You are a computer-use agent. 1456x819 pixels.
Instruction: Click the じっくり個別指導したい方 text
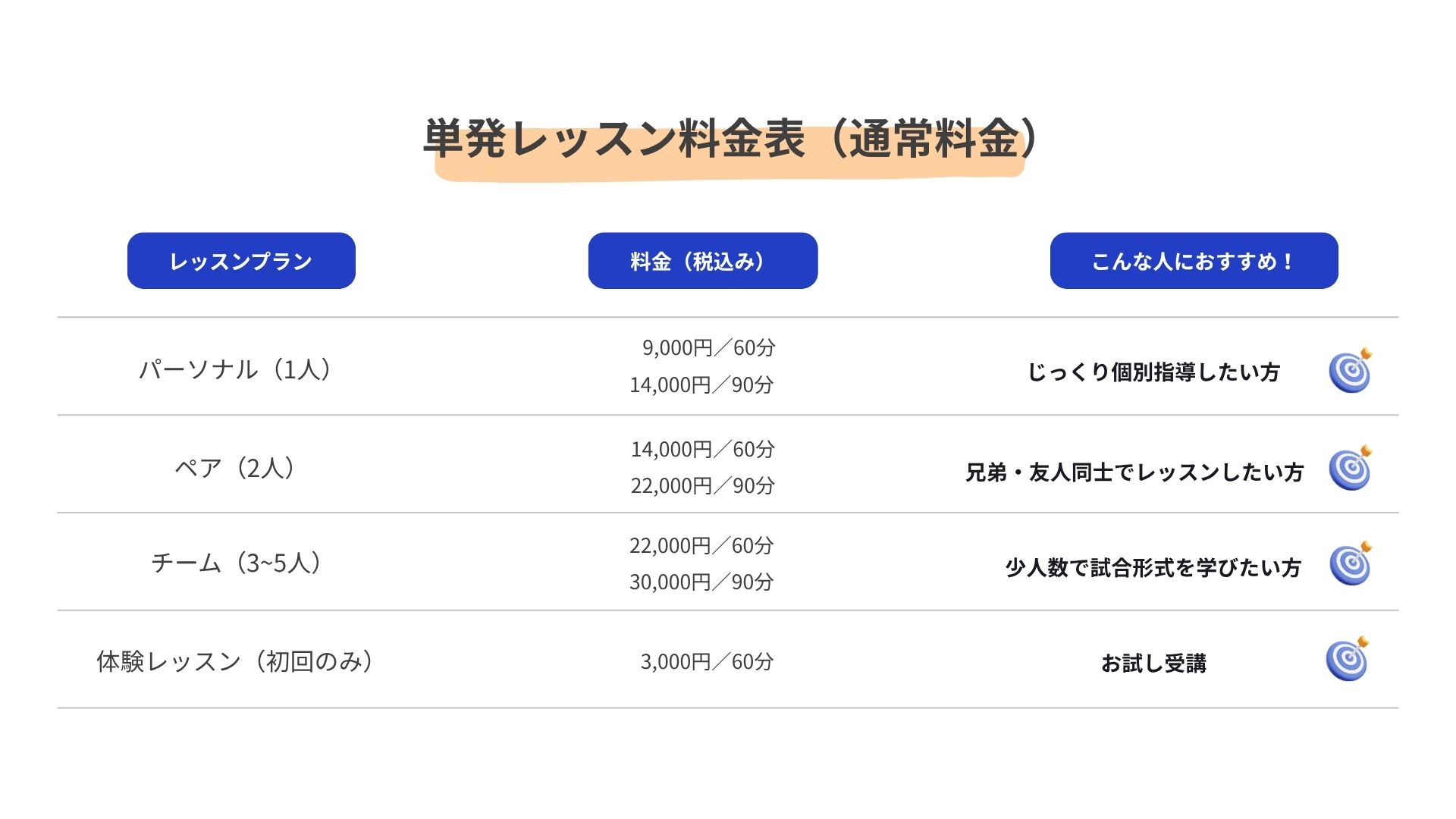click(x=1153, y=372)
